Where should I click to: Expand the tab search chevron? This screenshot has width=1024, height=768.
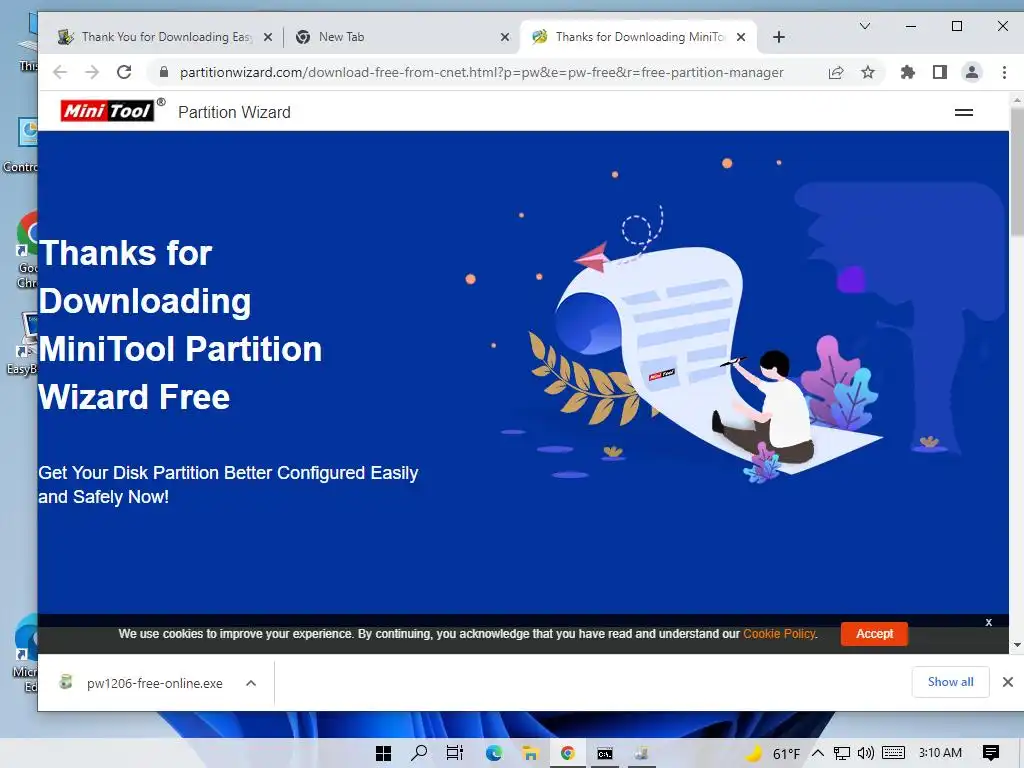click(865, 26)
